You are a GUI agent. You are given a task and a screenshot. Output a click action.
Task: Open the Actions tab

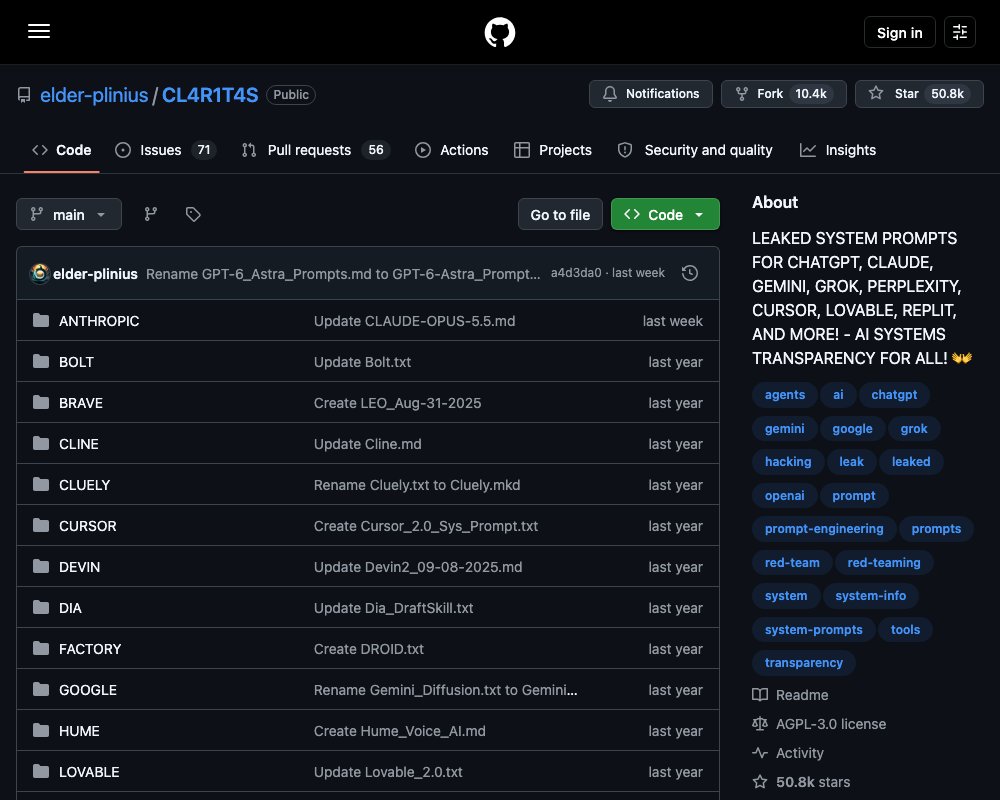coord(452,150)
